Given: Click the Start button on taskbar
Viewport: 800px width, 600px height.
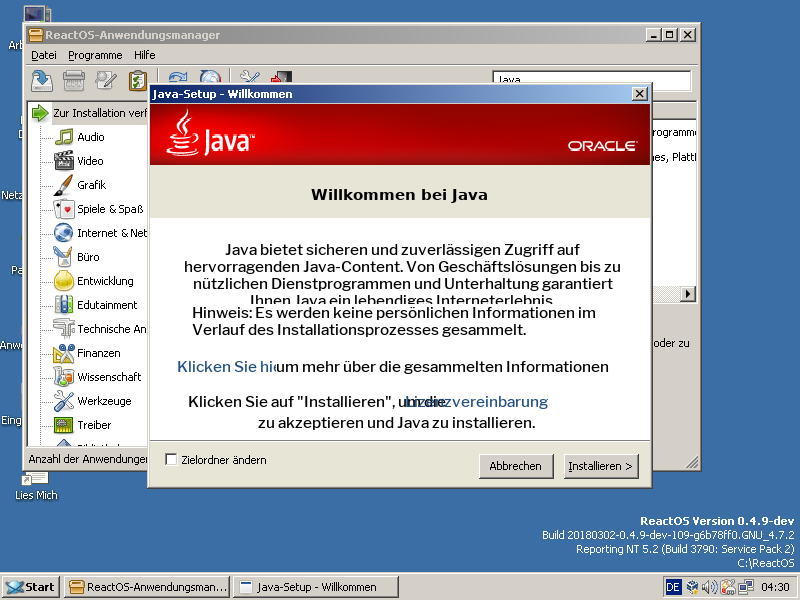Looking at the screenshot, I should click(31, 587).
